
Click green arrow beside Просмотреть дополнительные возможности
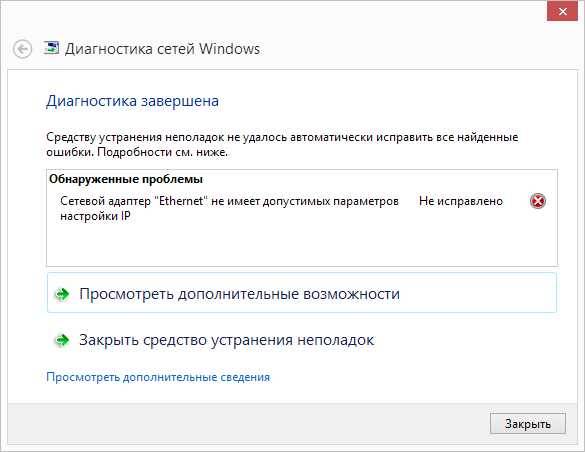[x=62, y=294]
